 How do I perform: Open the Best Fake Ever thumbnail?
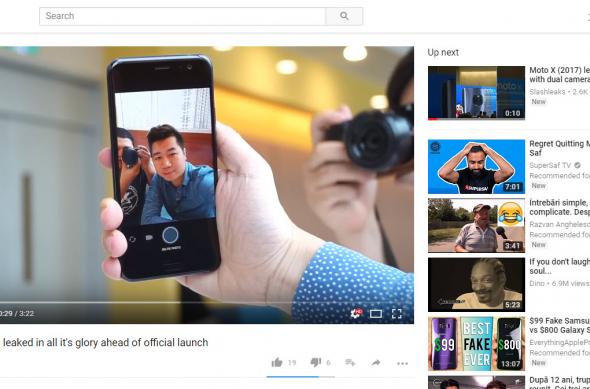476,343
